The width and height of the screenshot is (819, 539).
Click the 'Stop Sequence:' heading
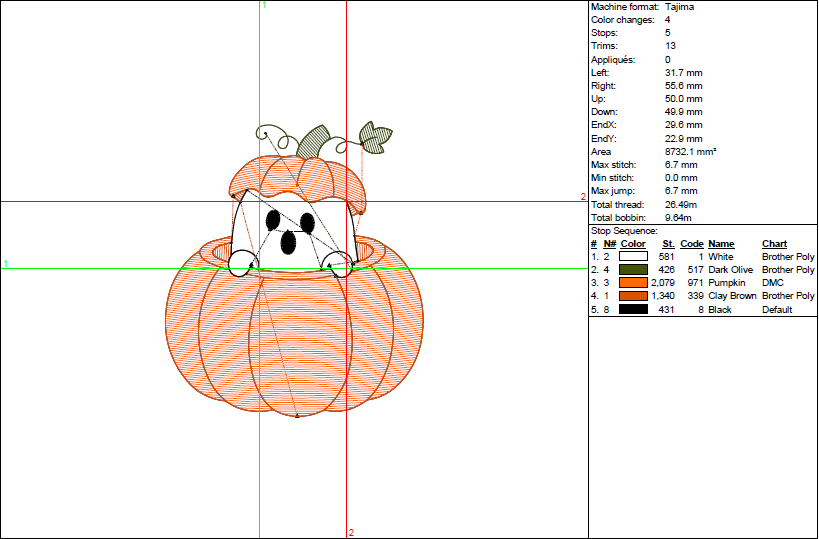click(x=624, y=230)
